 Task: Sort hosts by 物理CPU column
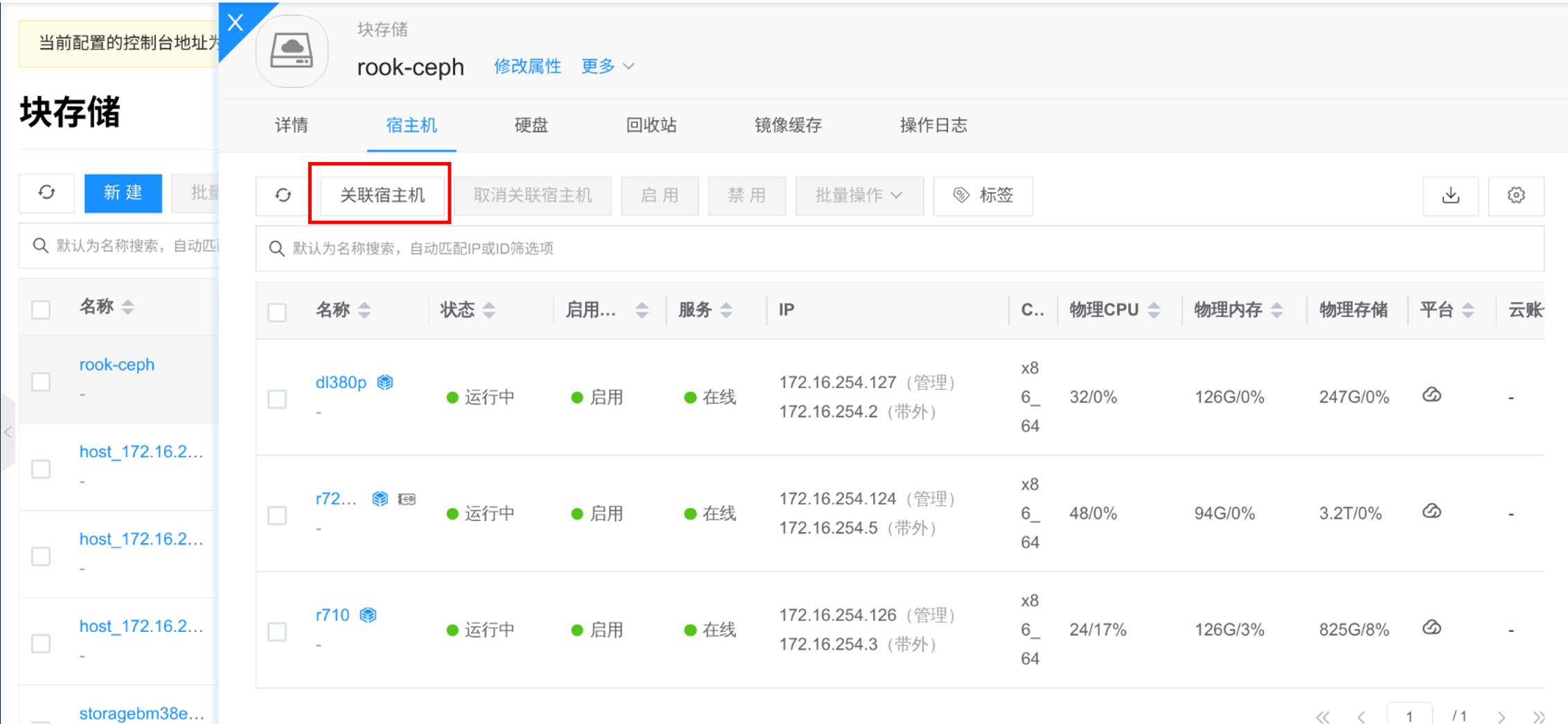click(x=1114, y=310)
